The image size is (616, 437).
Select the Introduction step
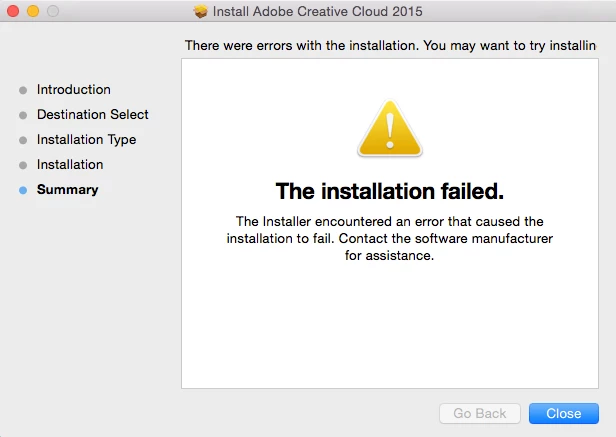point(73,90)
